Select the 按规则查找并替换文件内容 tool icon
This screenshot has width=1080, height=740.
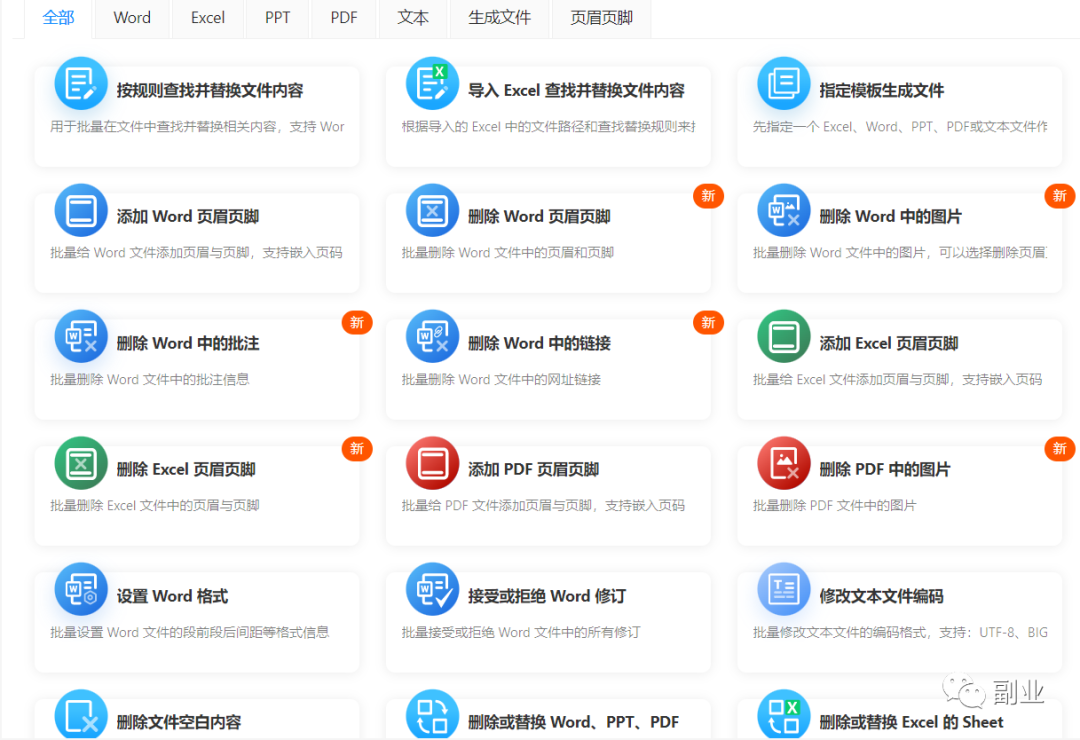(80, 83)
